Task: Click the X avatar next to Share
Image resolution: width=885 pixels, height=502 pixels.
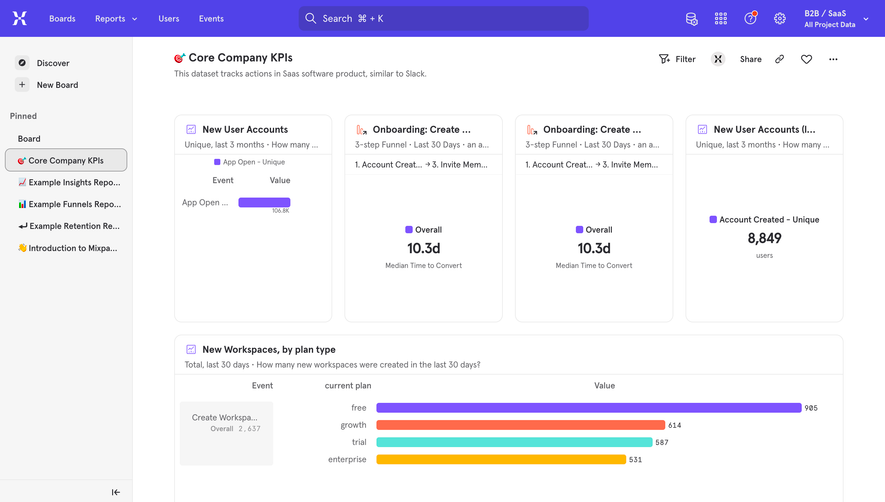Action: (x=718, y=59)
